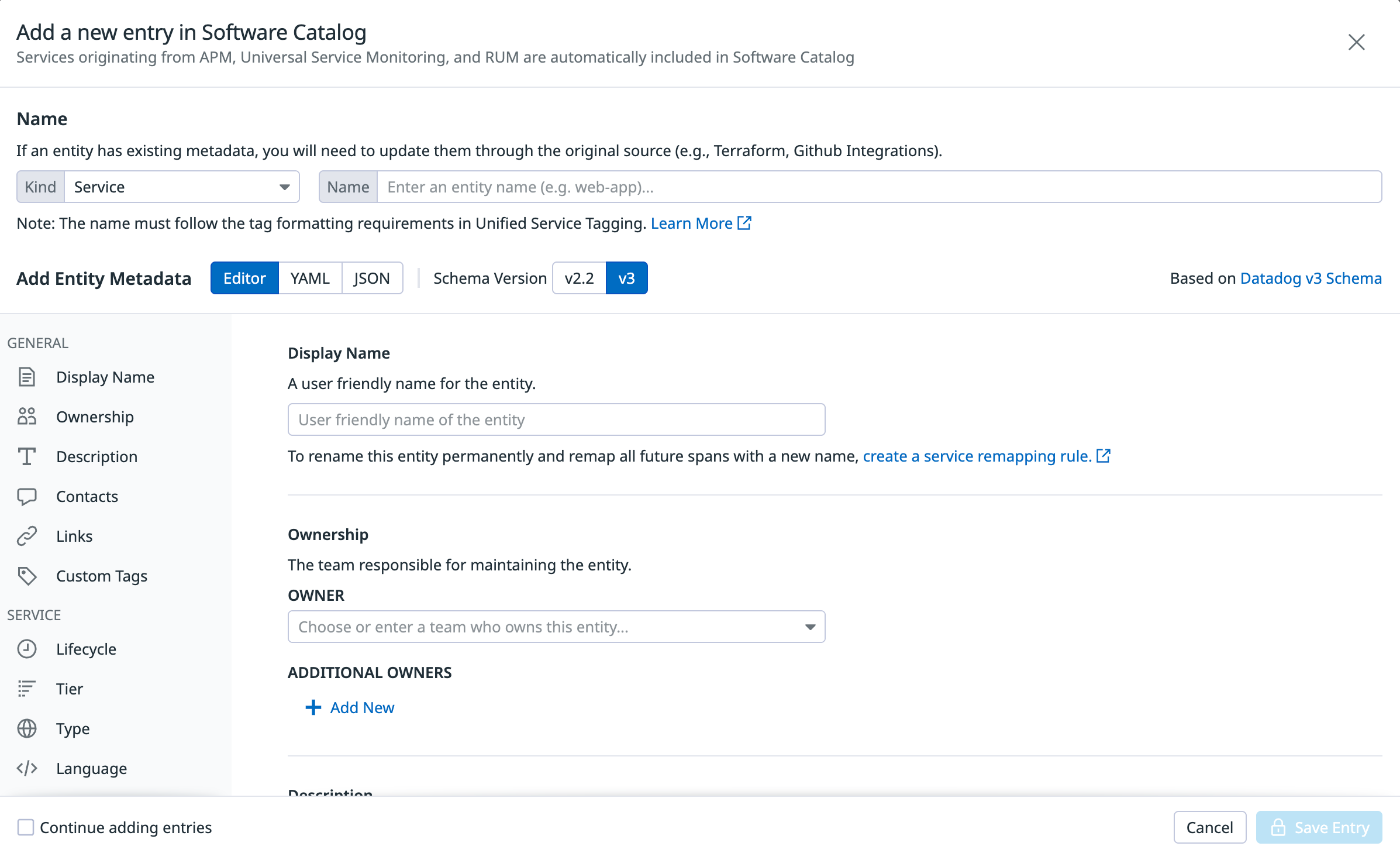This screenshot has width=1400, height=853.
Task: Click the Lifecycle clock icon
Action: [x=27, y=649]
